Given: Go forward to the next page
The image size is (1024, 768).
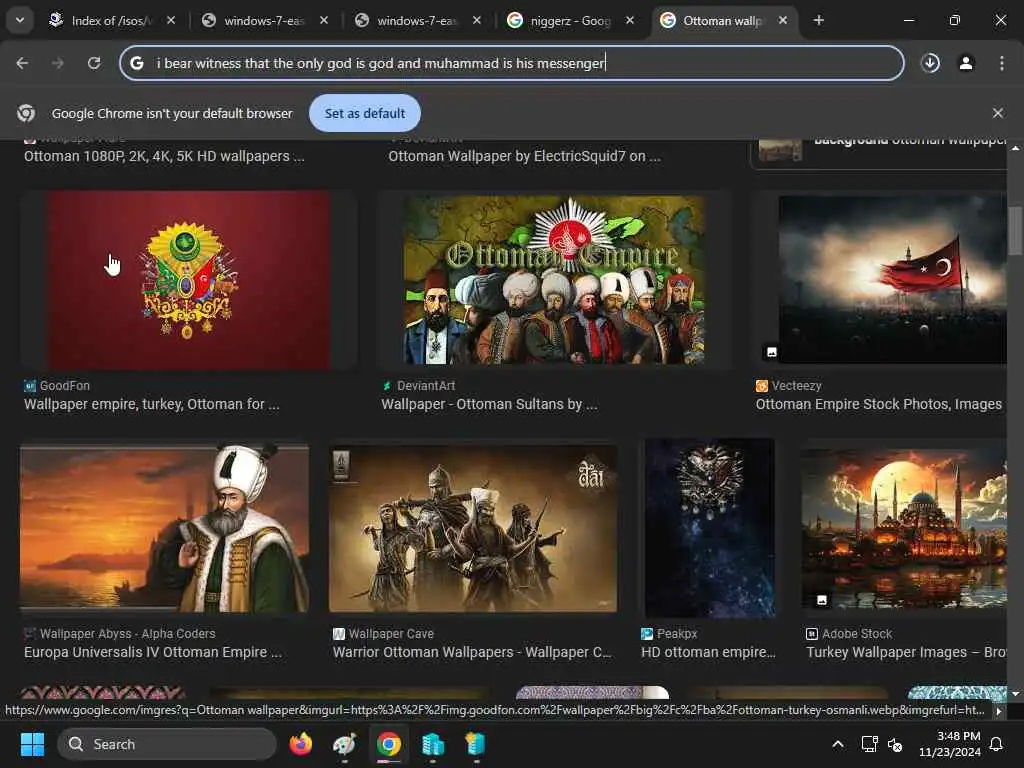Looking at the screenshot, I should click(x=57, y=63).
